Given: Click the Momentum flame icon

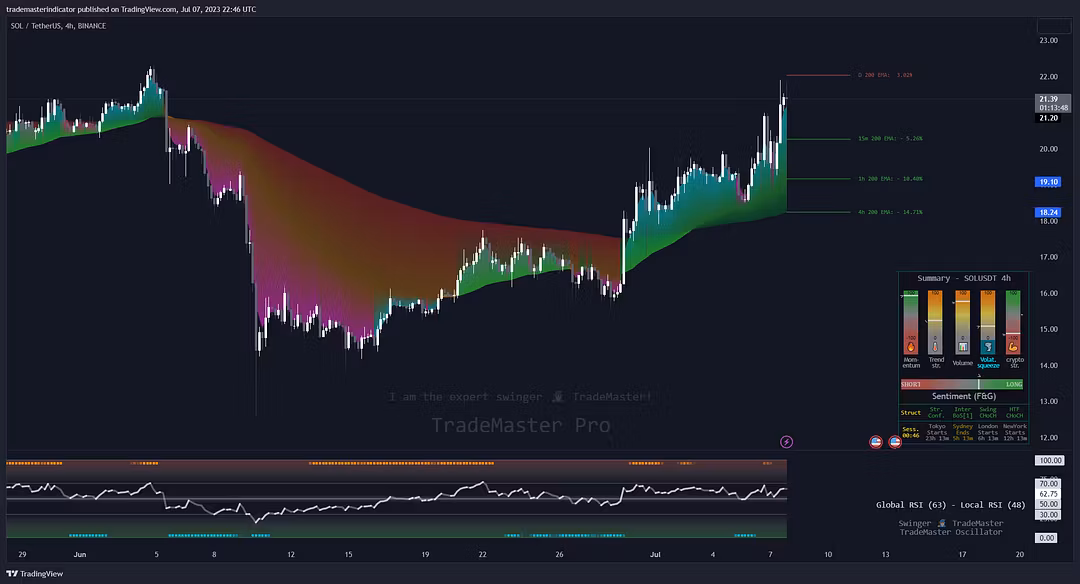Looking at the screenshot, I should [x=910, y=347].
